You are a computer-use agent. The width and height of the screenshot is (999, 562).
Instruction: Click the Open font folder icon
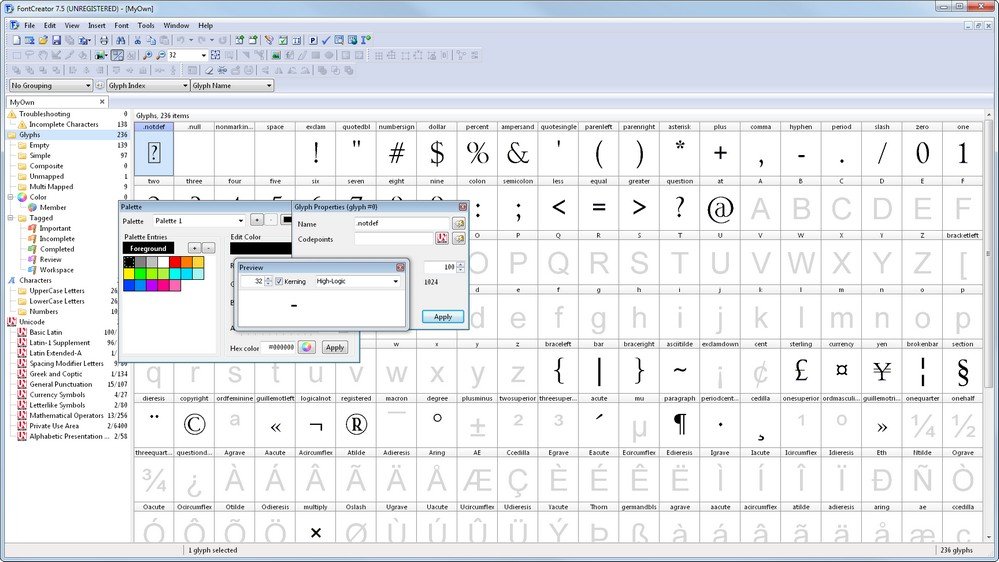point(43,40)
